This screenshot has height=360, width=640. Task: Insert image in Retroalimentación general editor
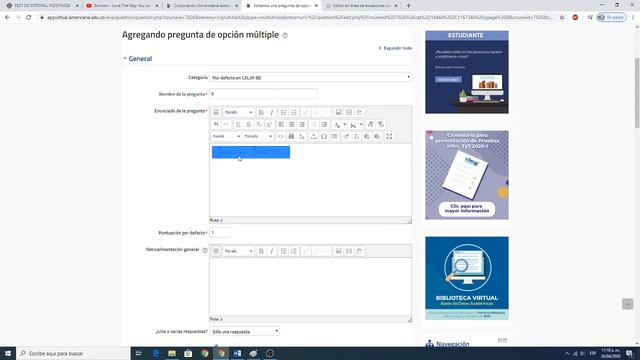(338, 251)
